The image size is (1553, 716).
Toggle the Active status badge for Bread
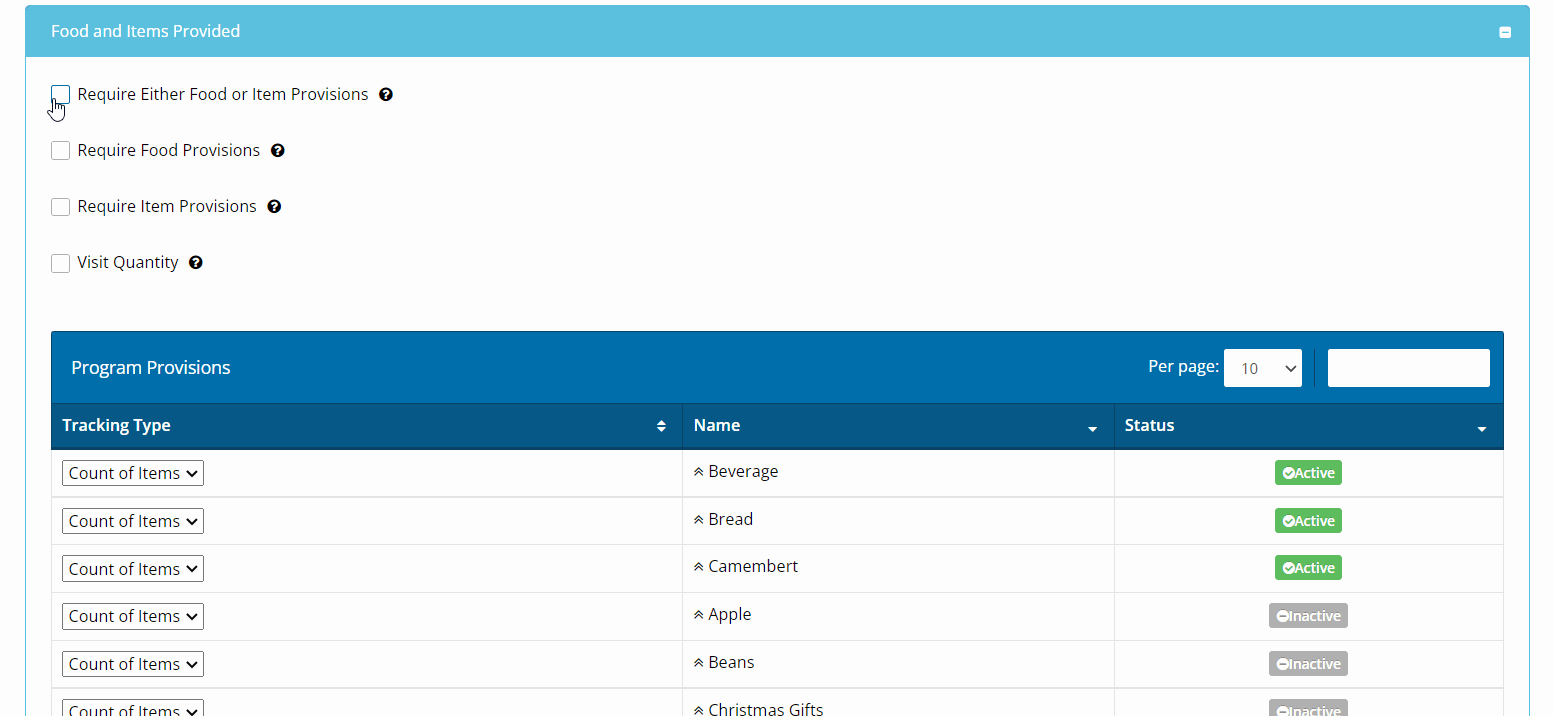[x=1308, y=521]
